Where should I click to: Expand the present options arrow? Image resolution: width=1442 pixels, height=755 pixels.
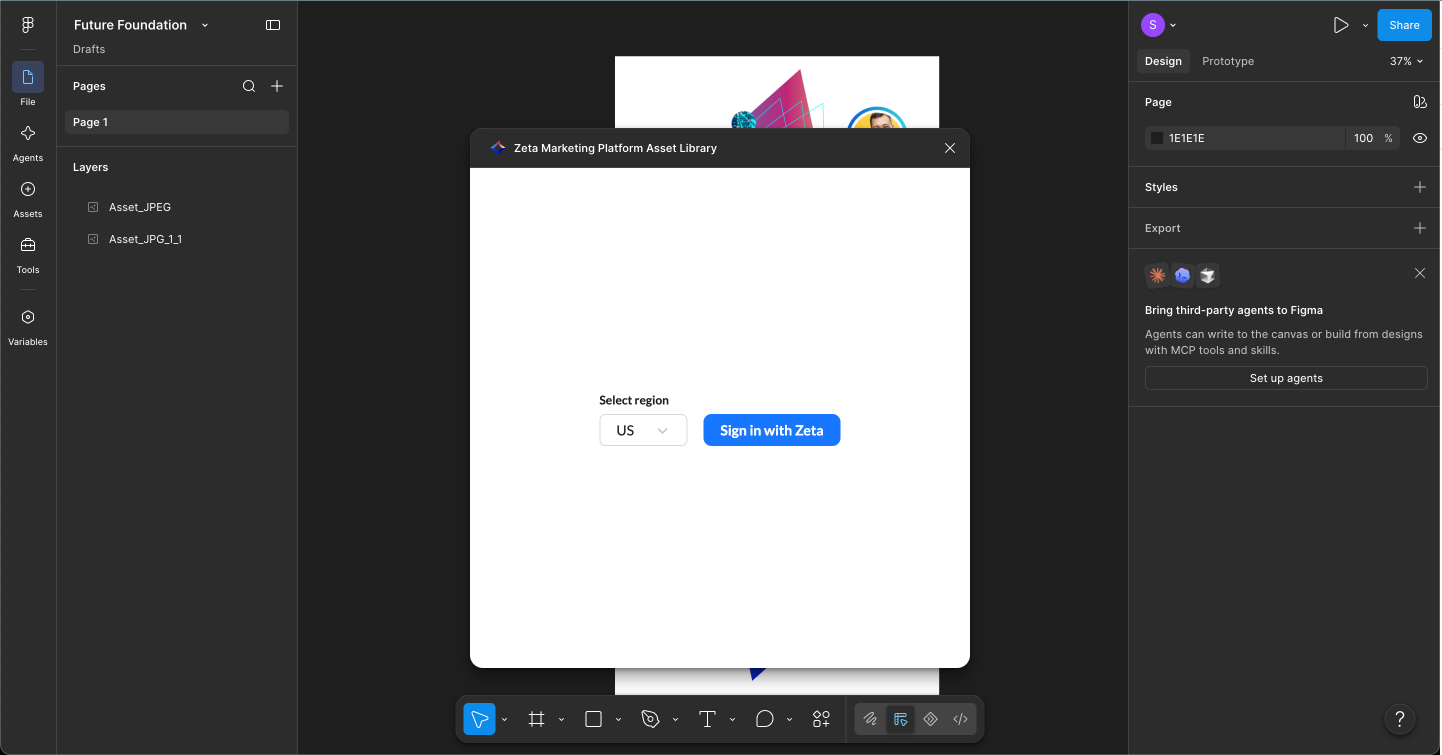[x=1365, y=25]
